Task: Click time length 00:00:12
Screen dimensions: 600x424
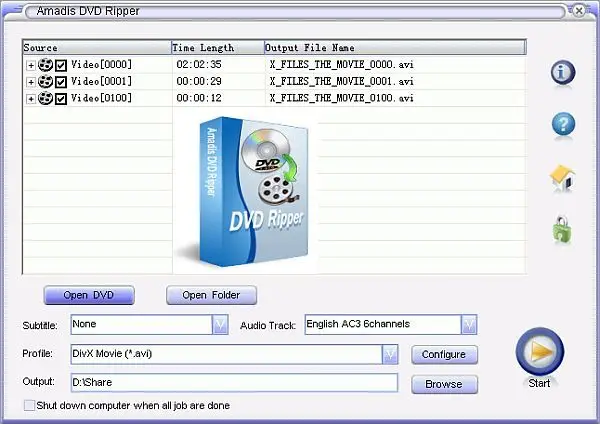Action: (199, 98)
